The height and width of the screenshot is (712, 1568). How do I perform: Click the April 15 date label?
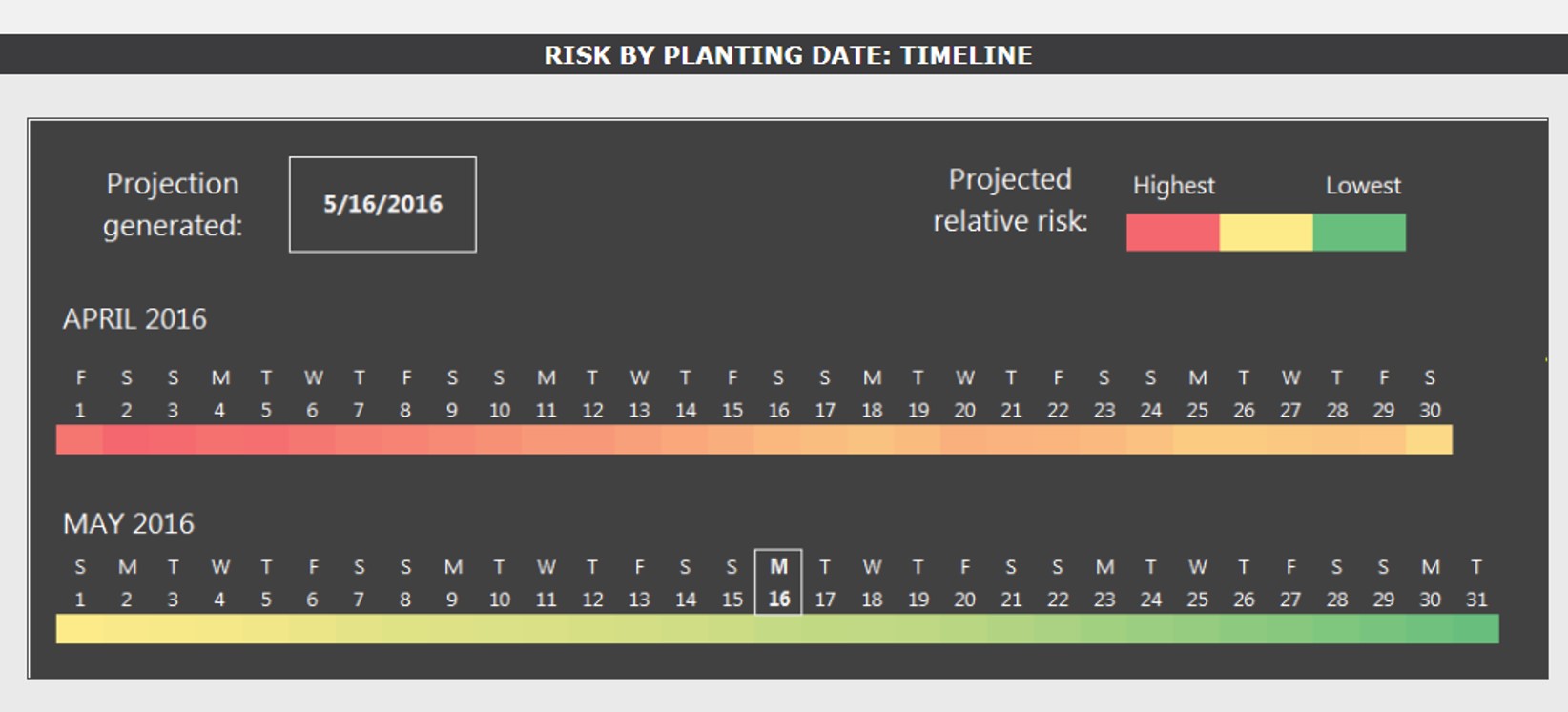[732, 410]
